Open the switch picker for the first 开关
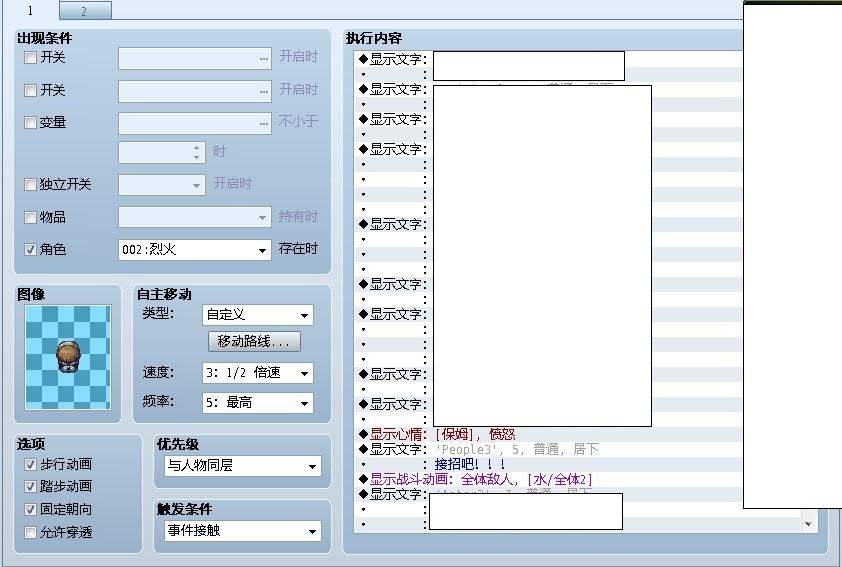The height and width of the screenshot is (567, 842). tap(264, 59)
